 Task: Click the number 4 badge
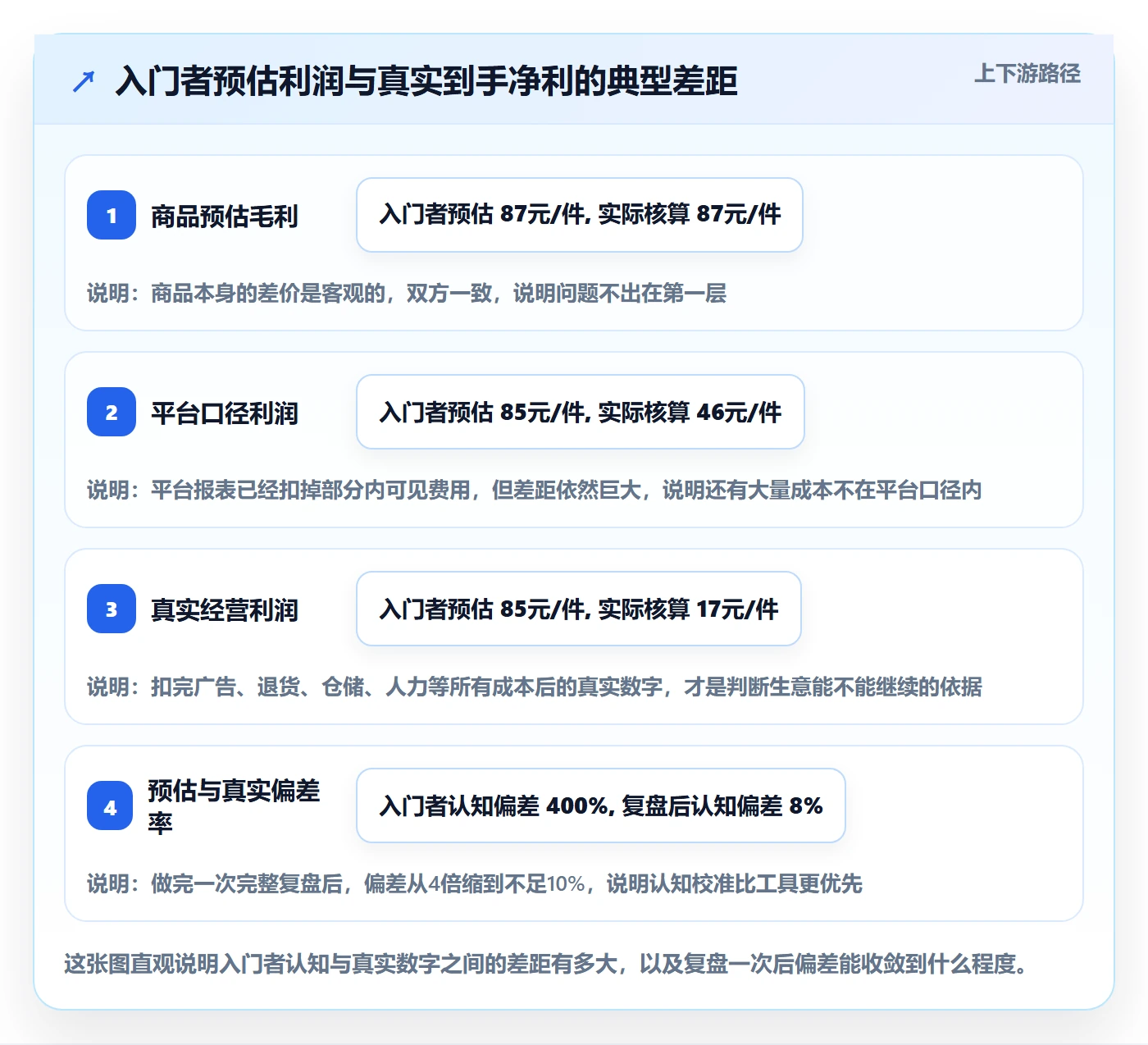click(x=110, y=805)
